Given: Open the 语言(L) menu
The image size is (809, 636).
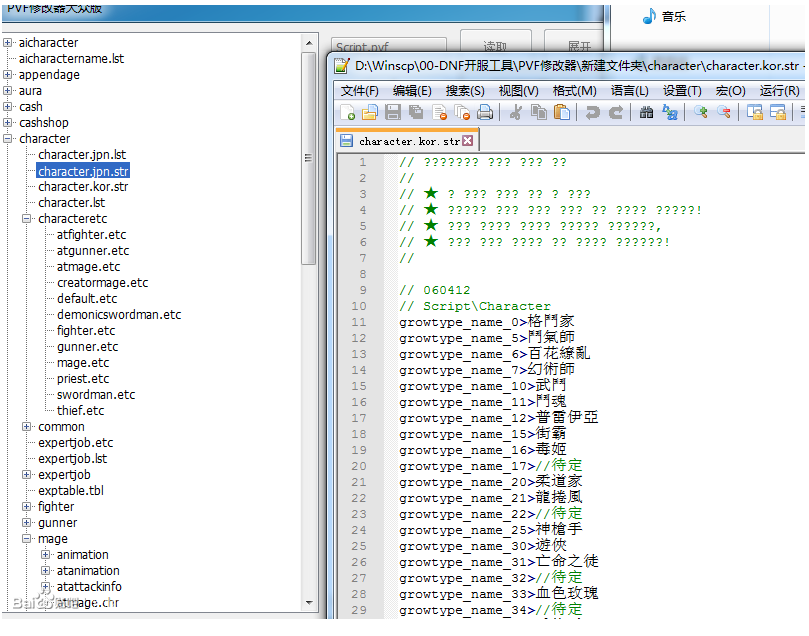Looking at the screenshot, I should (629, 91).
